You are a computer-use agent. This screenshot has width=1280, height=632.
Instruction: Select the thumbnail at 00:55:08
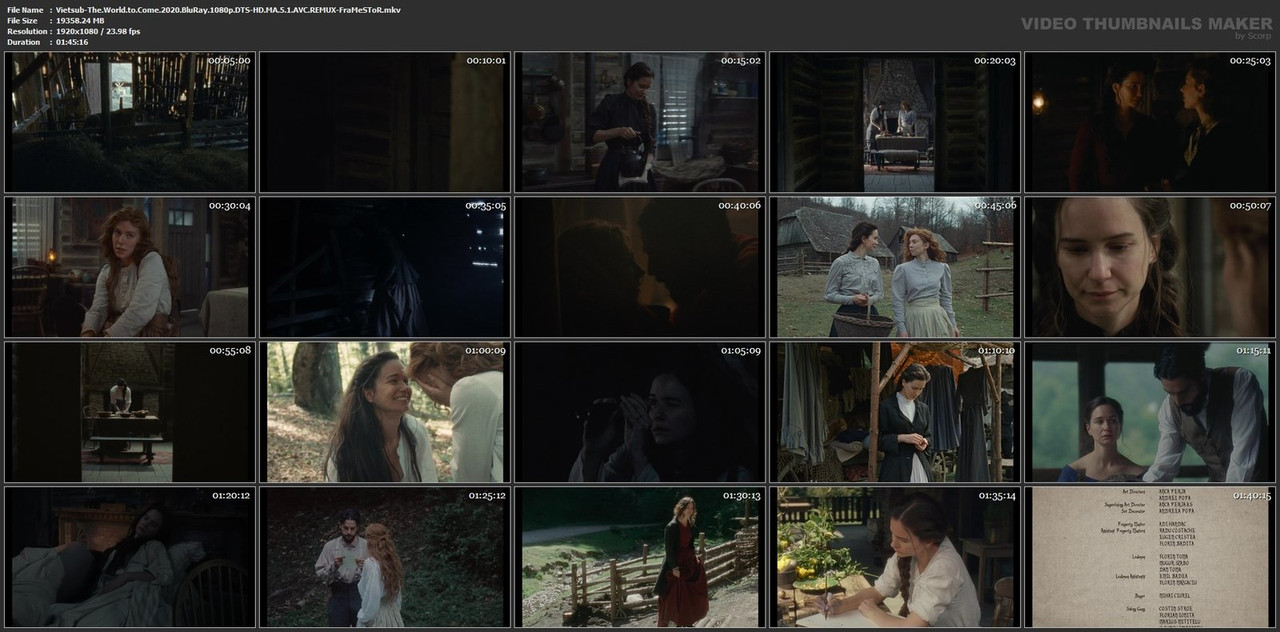pyautogui.click(x=130, y=412)
